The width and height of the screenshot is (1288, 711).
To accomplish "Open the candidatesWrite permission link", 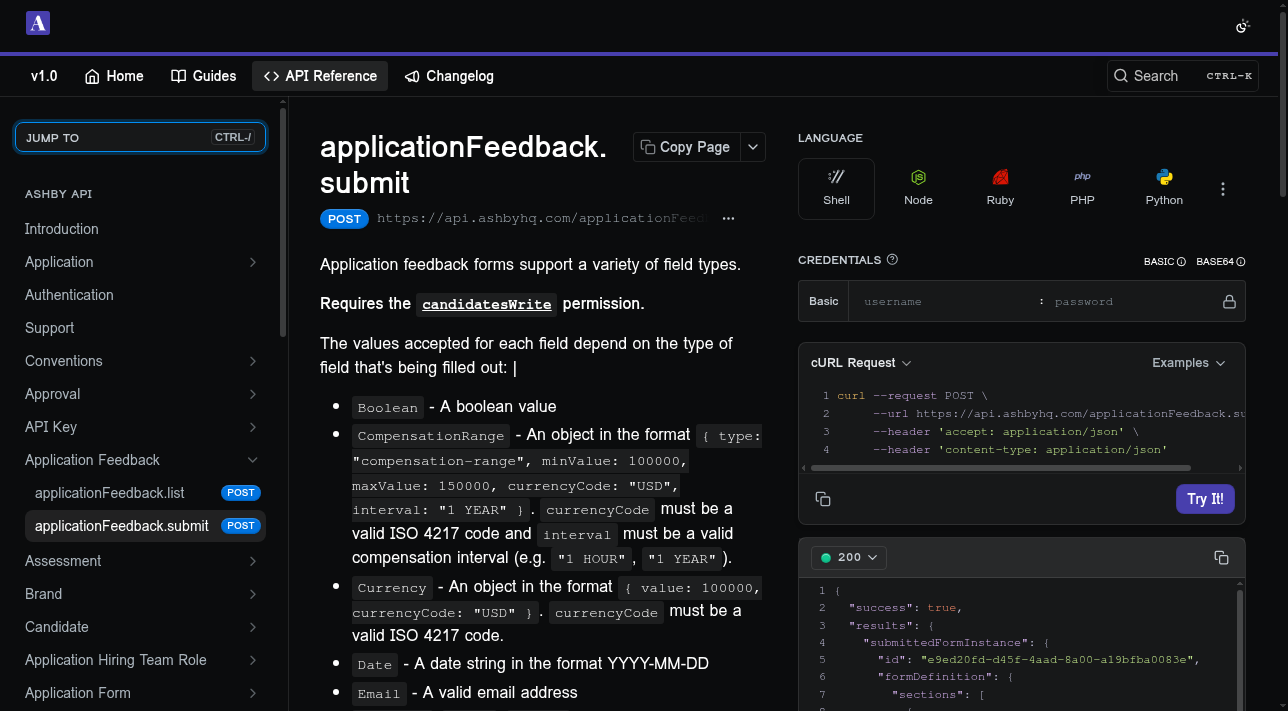I will pos(487,304).
